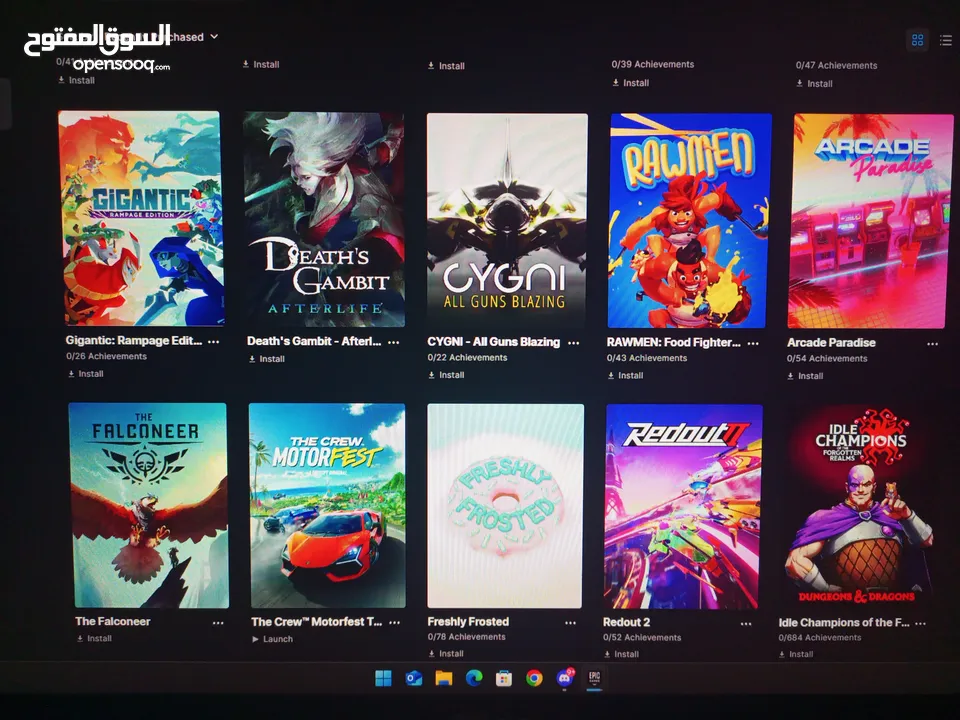The image size is (960, 720).
Task: Open more options for RAWMEN: Food Fighter
Action: 753,343
